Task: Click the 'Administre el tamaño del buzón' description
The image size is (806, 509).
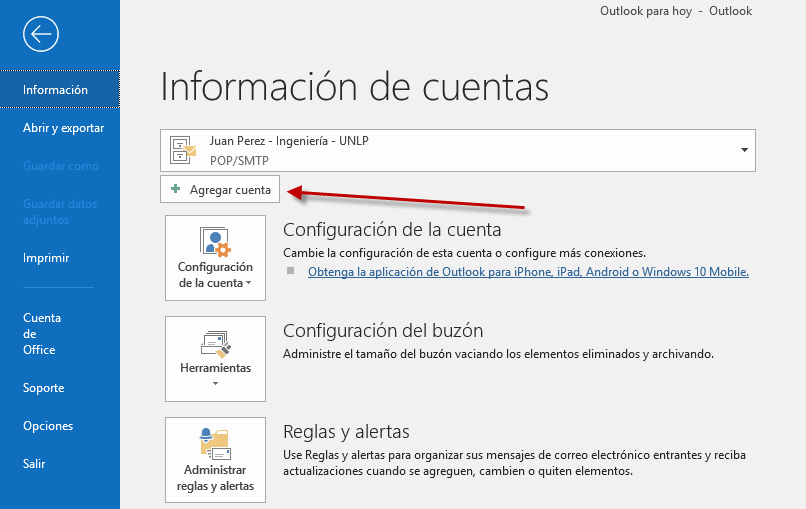Action: [498, 354]
